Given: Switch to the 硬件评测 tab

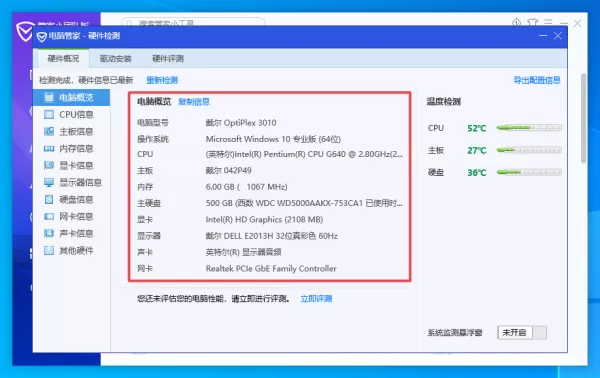Looking at the screenshot, I should coord(168,59).
